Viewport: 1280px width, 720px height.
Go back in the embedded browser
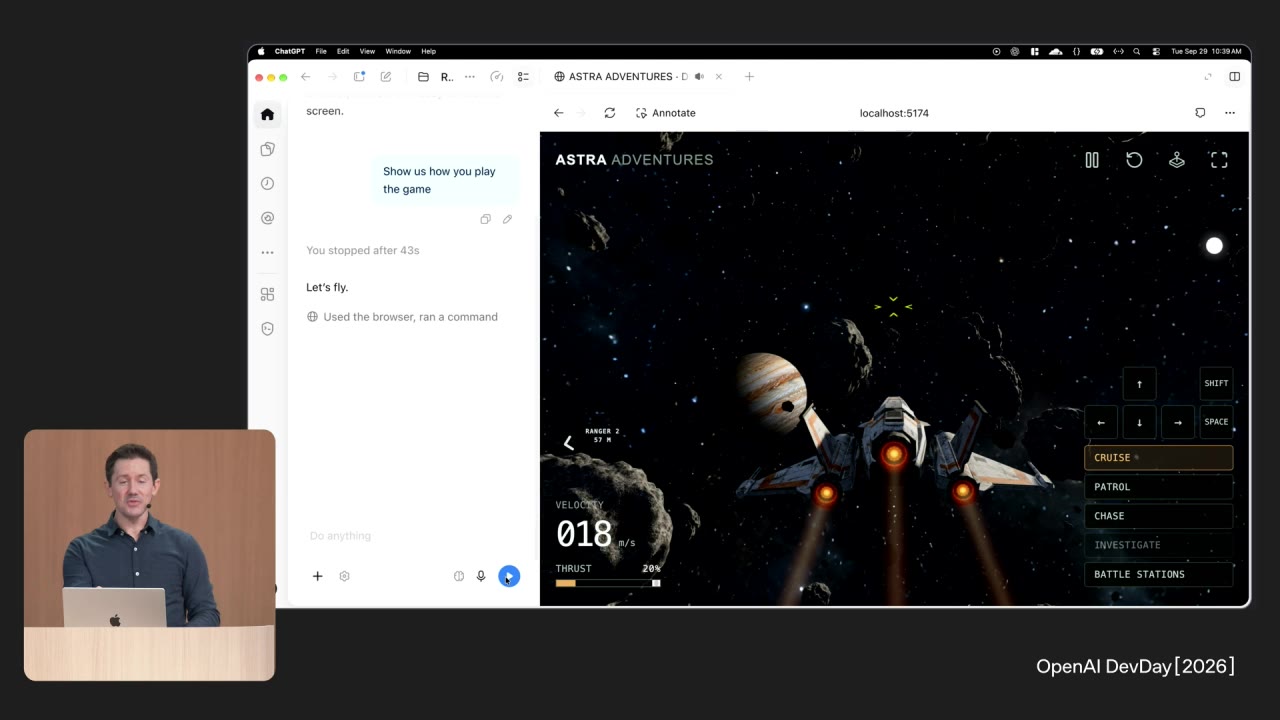[x=559, y=113]
